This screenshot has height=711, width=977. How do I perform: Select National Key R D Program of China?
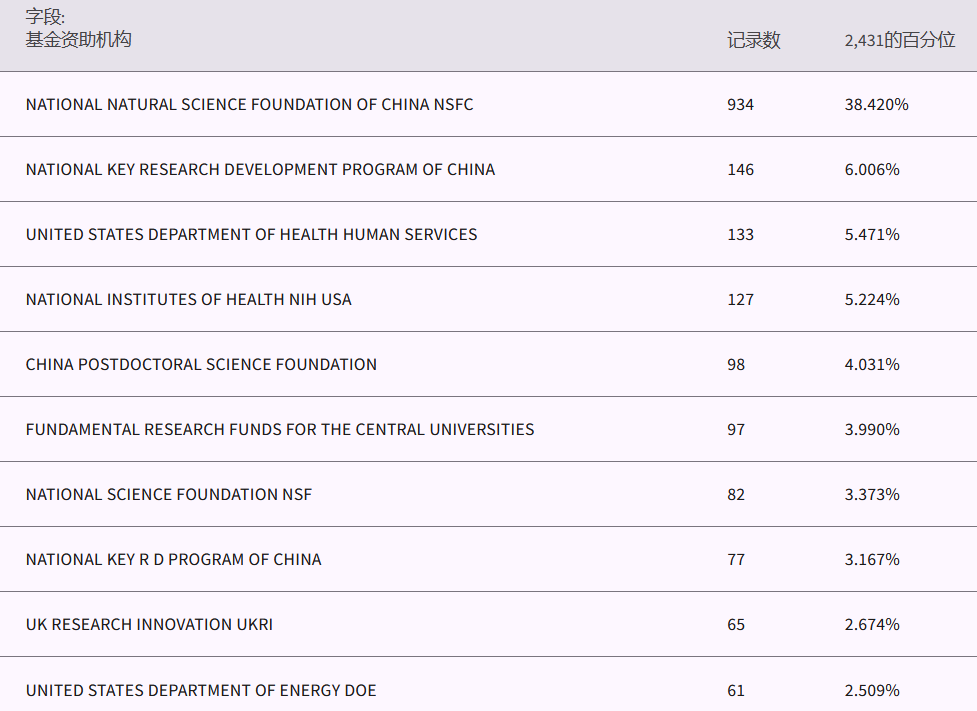click(173, 560)
